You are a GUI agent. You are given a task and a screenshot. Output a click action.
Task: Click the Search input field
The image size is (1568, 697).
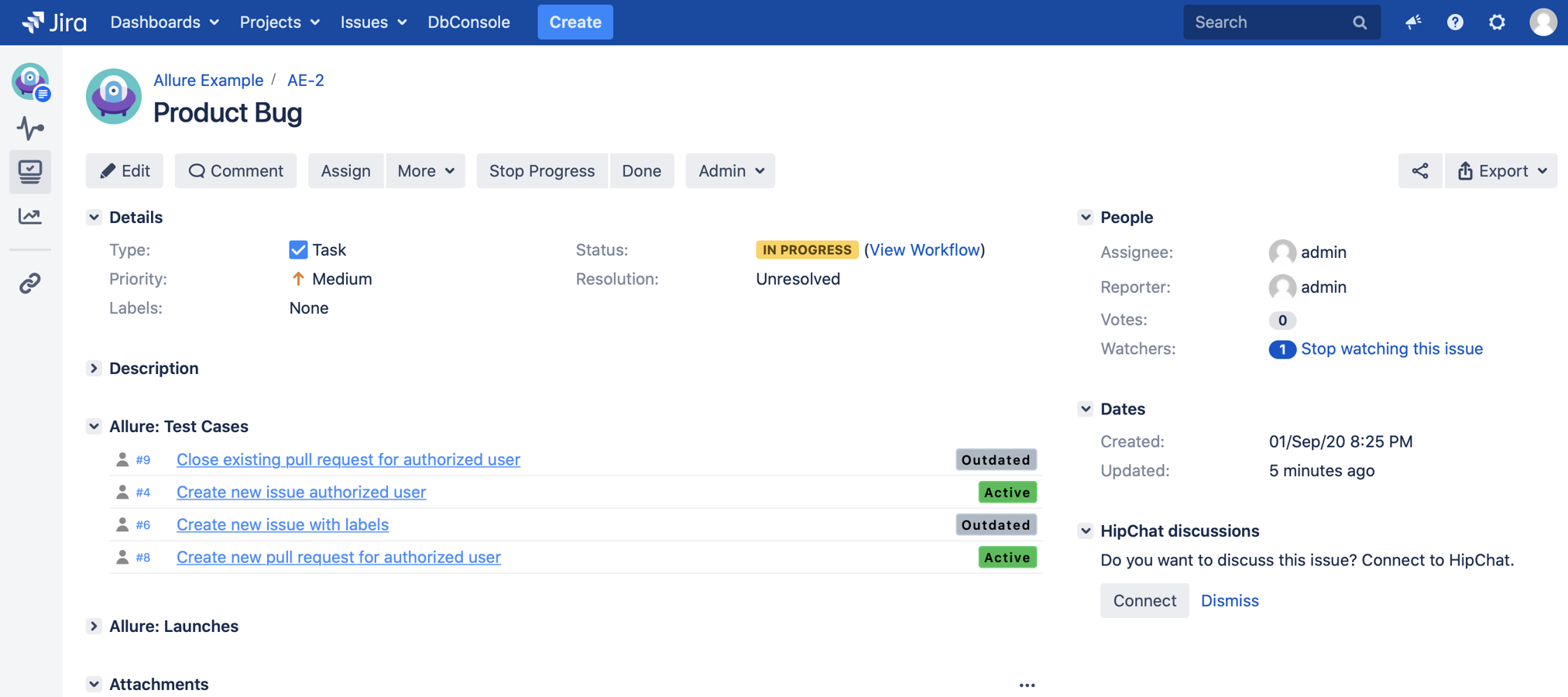click(1270, 22)
